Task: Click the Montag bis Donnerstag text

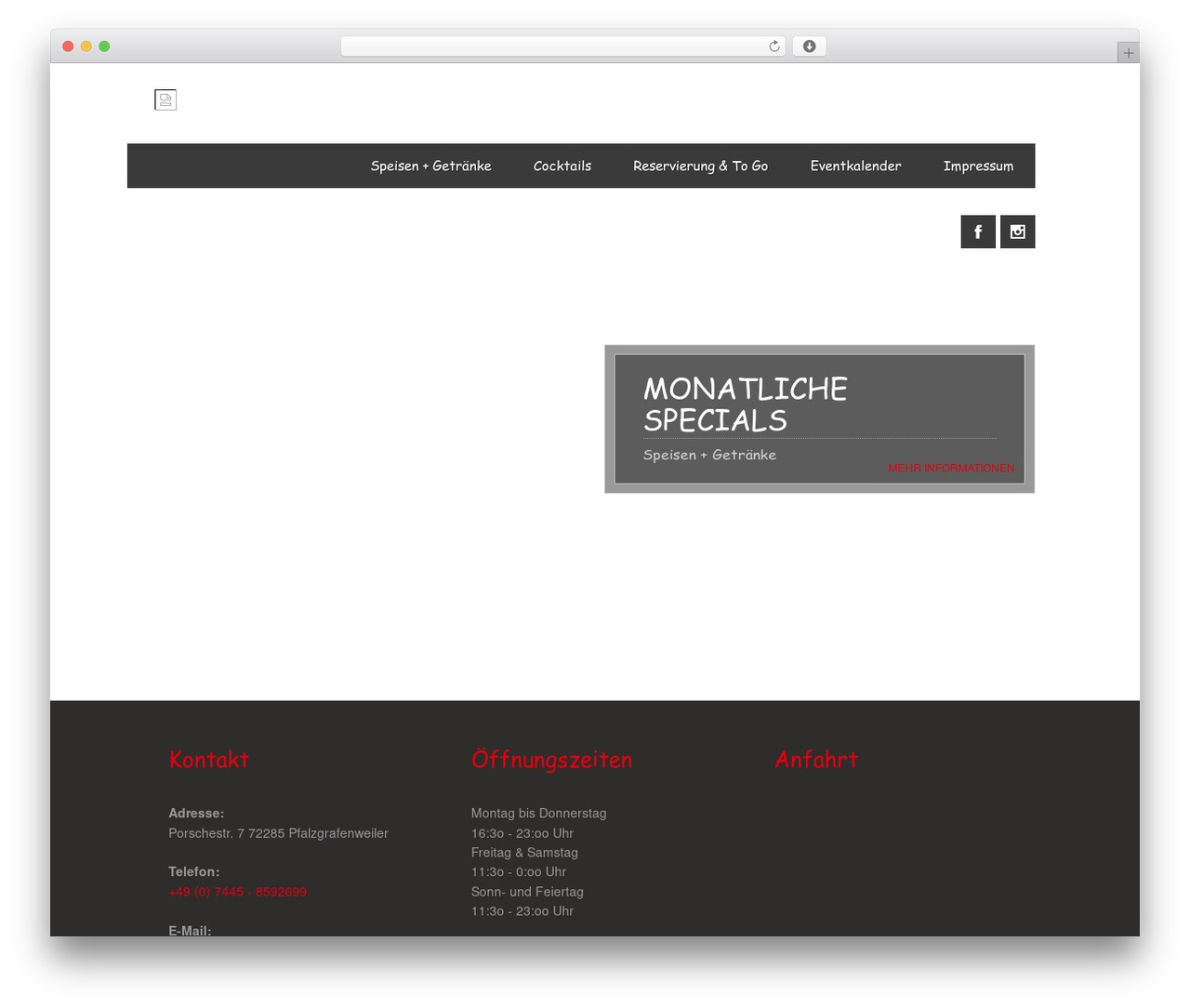Action: (538, 813)
